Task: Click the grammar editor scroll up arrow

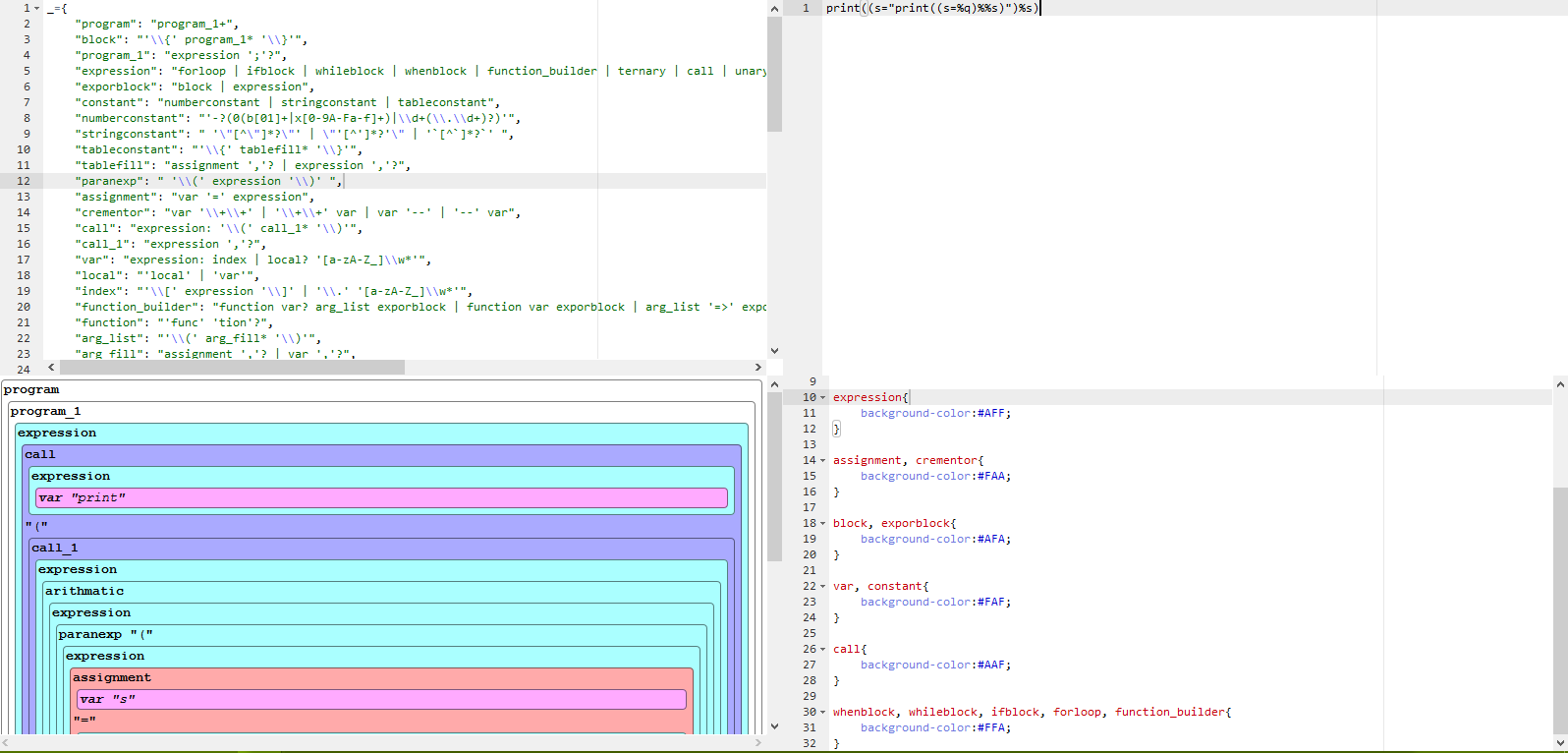Action: 774,9
